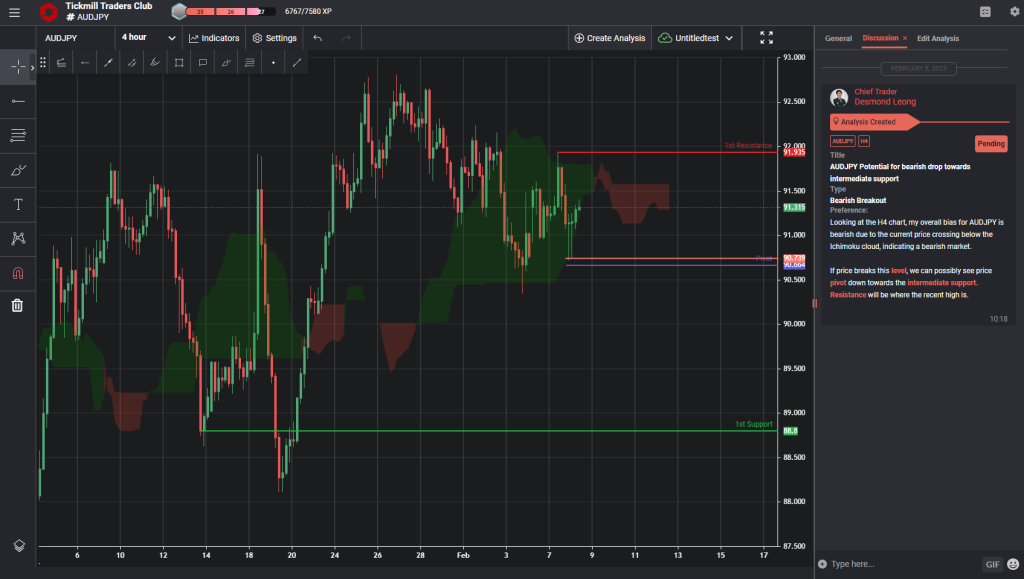Select the brush drawing tool
This screenshot has height=579, width=1024.
click(x=16, y=170)
